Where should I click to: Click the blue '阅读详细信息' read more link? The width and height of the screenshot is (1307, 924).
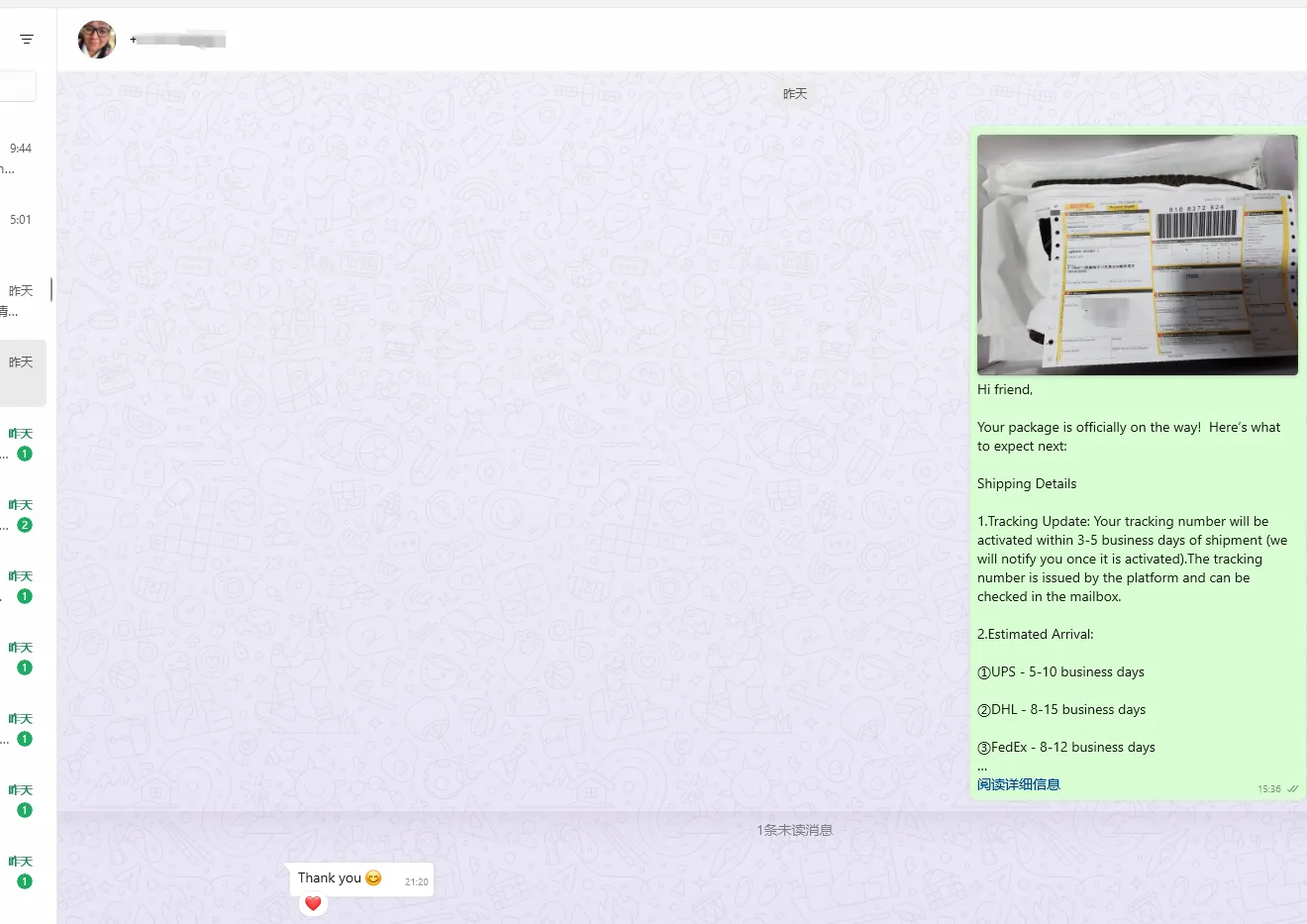click(x=1018, y=784)
